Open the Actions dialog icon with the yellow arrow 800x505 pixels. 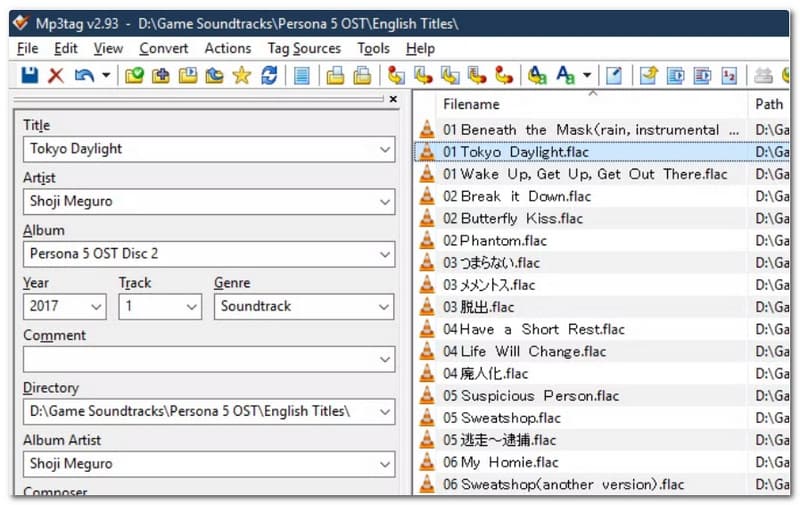[537, 75]
